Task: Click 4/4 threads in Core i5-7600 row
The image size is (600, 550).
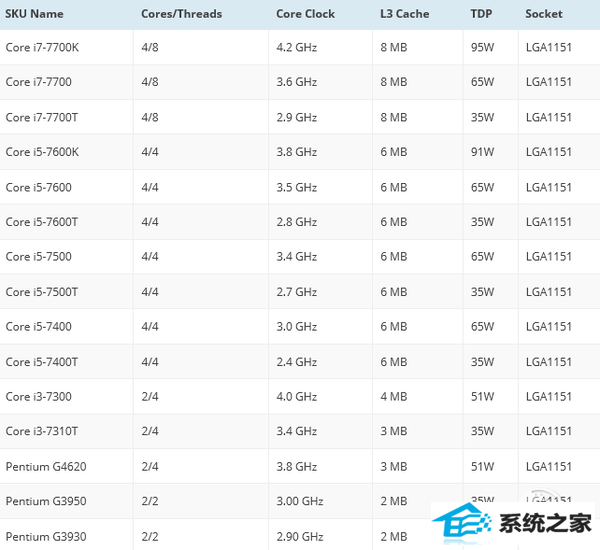Action: (150, 188)
